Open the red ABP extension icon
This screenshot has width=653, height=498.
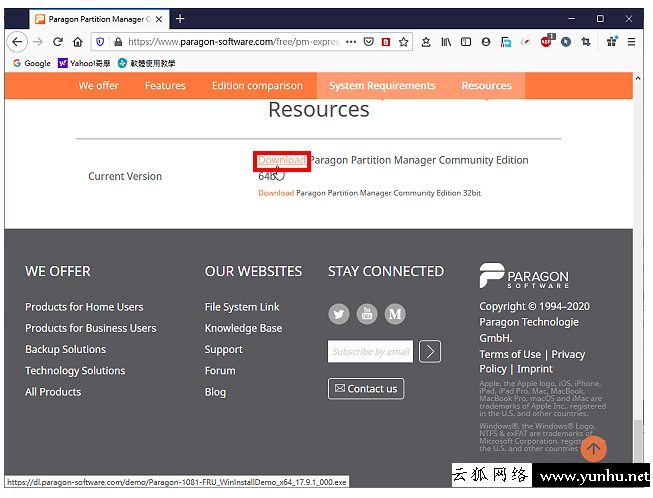547,41
